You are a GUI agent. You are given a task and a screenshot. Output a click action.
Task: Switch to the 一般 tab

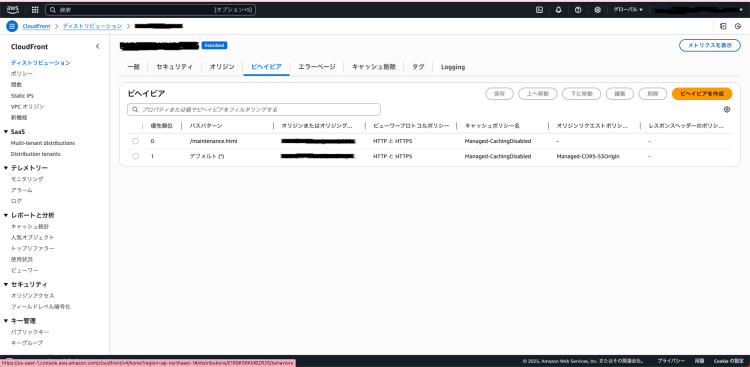(133, 67)
